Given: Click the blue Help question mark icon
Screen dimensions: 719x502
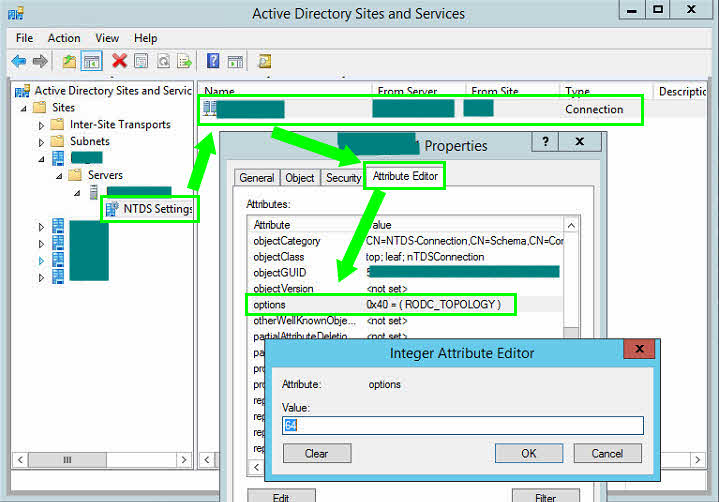Looking at the screenshot, I should click(213, 61).
